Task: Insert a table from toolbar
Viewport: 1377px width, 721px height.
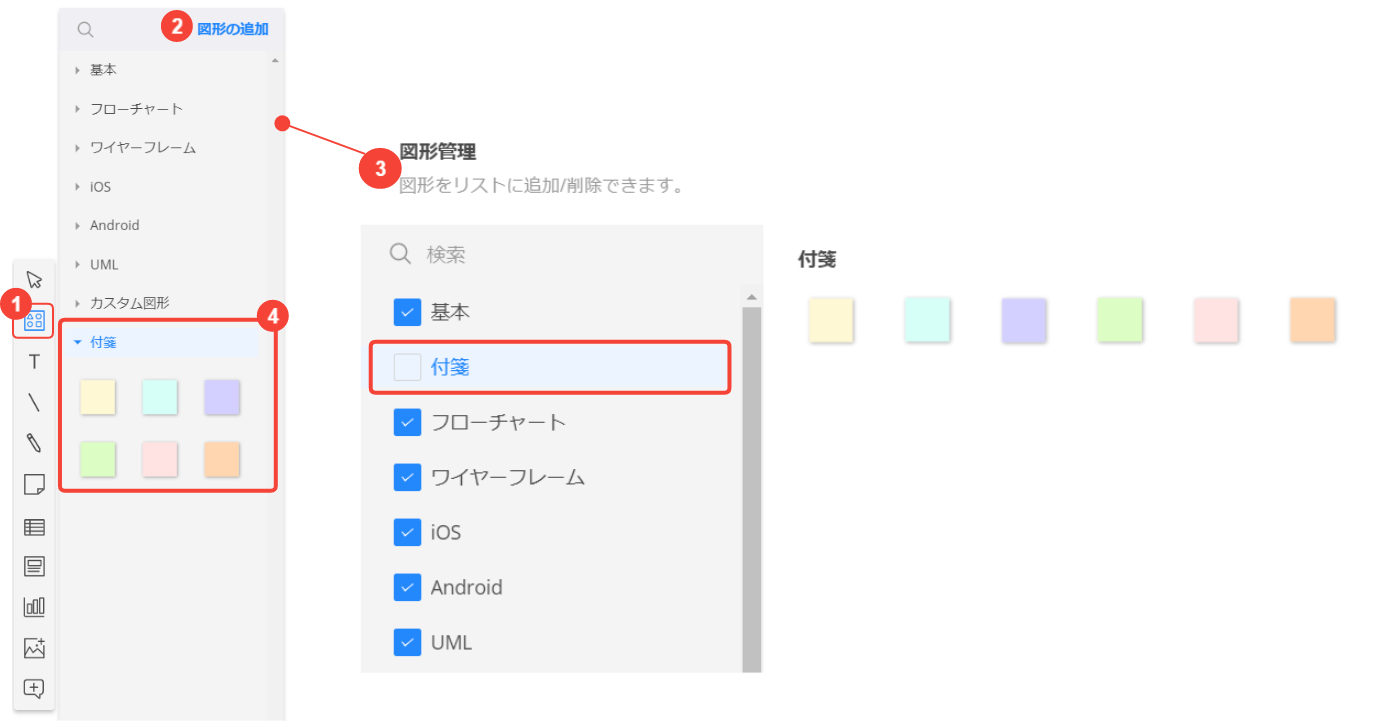Action: point(34,527)
